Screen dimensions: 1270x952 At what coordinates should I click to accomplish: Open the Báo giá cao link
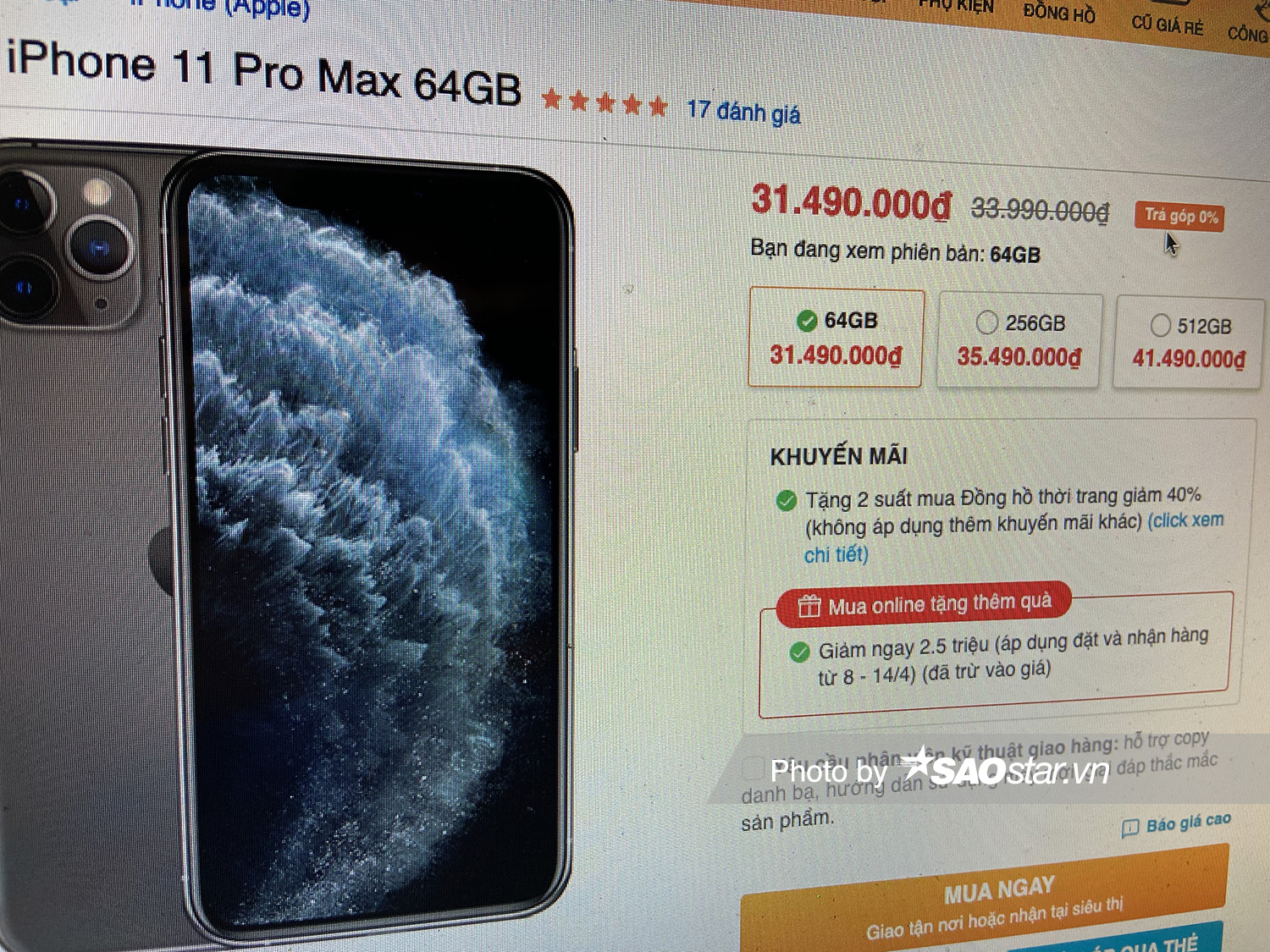[1188, 823]
